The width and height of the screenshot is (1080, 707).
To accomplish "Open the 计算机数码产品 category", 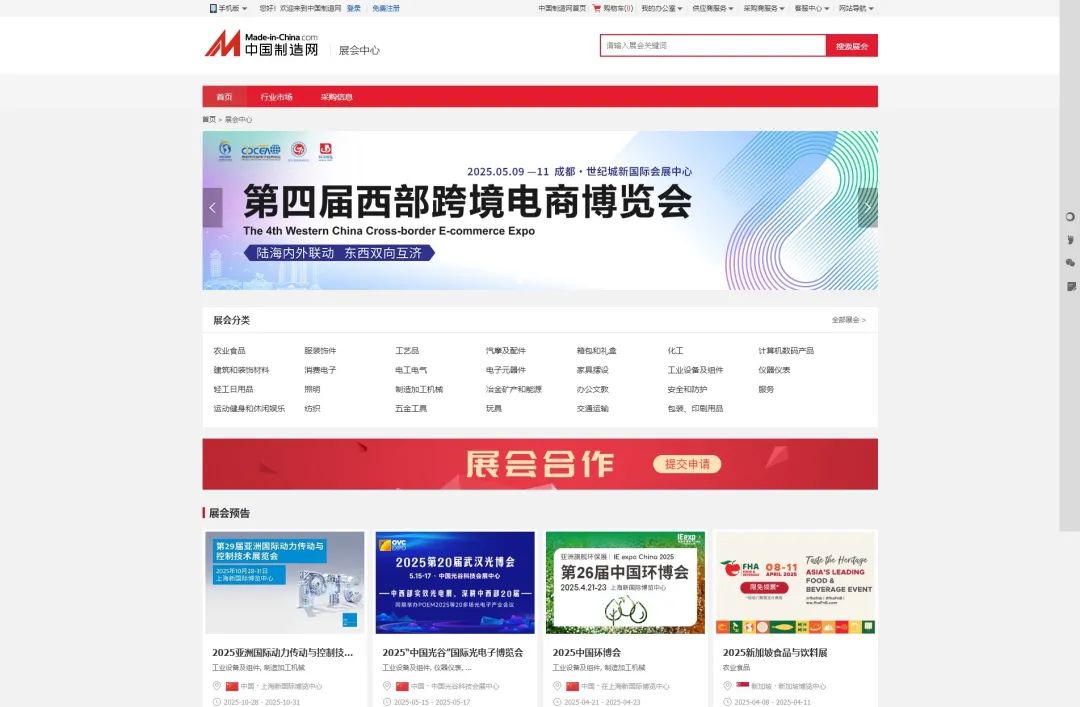I will click(x=786, y=351).
